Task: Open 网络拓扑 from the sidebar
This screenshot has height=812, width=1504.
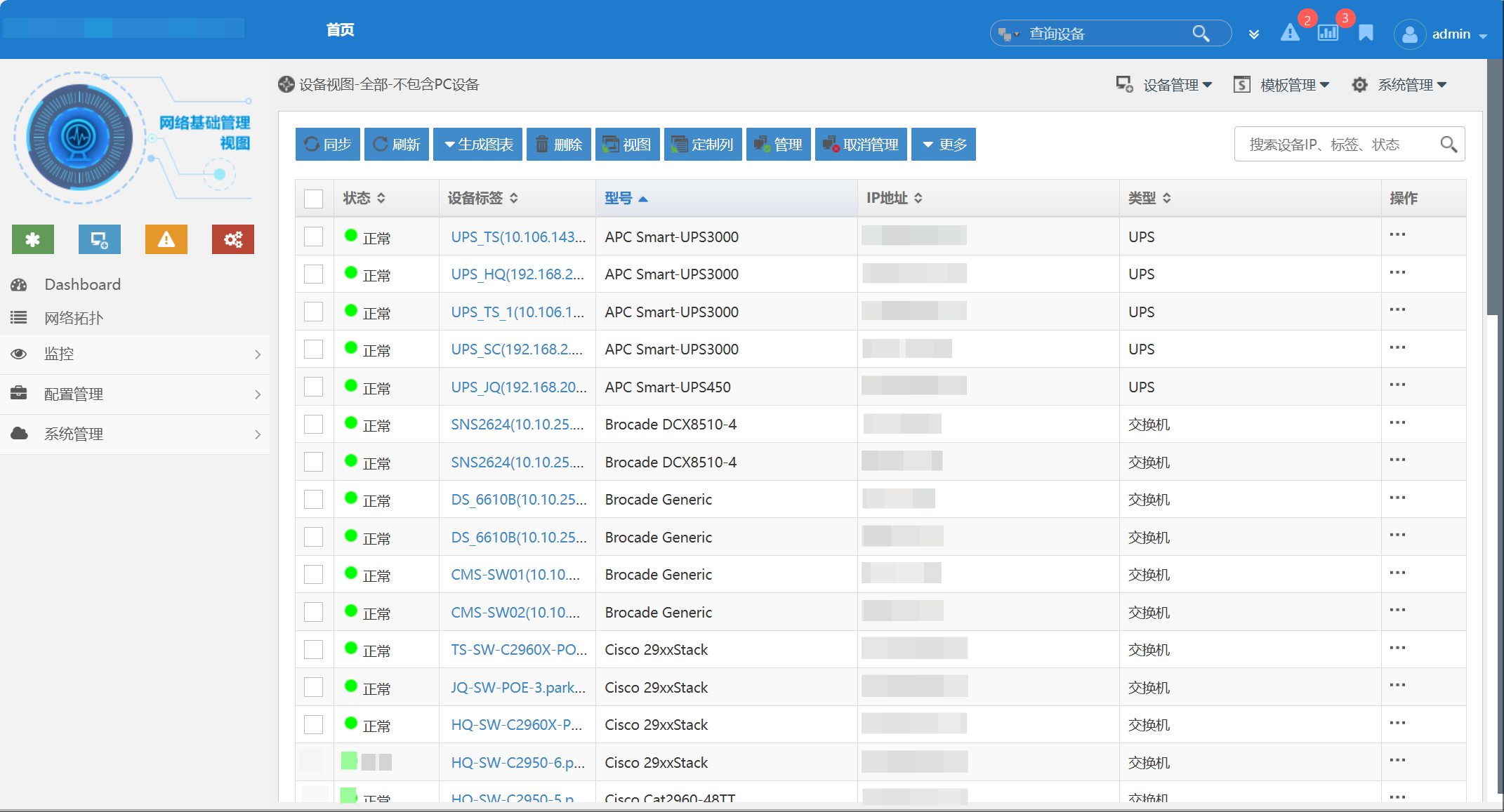Action: pos(74,318)
